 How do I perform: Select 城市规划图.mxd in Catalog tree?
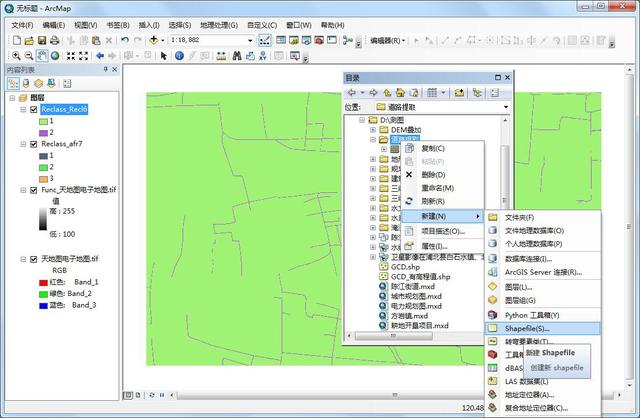coord(416,296)
